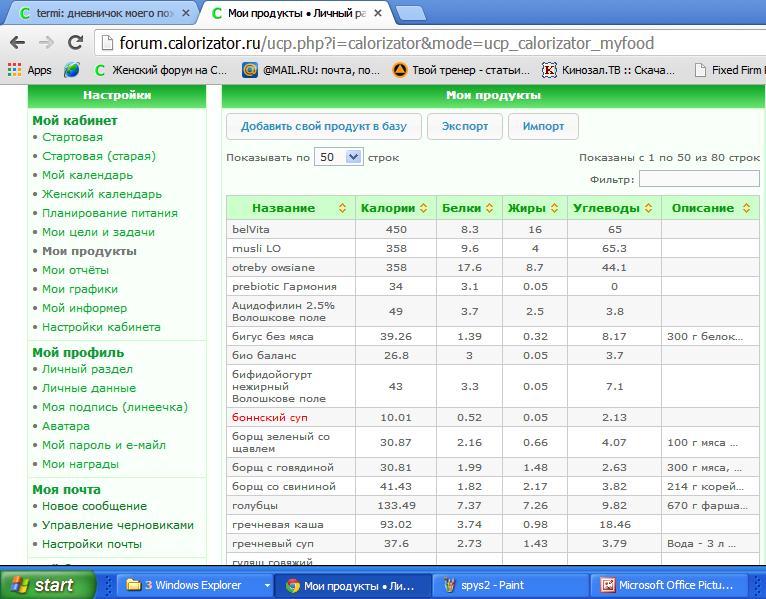
Task: Click the голубцы product name
Action: [255, 506]
